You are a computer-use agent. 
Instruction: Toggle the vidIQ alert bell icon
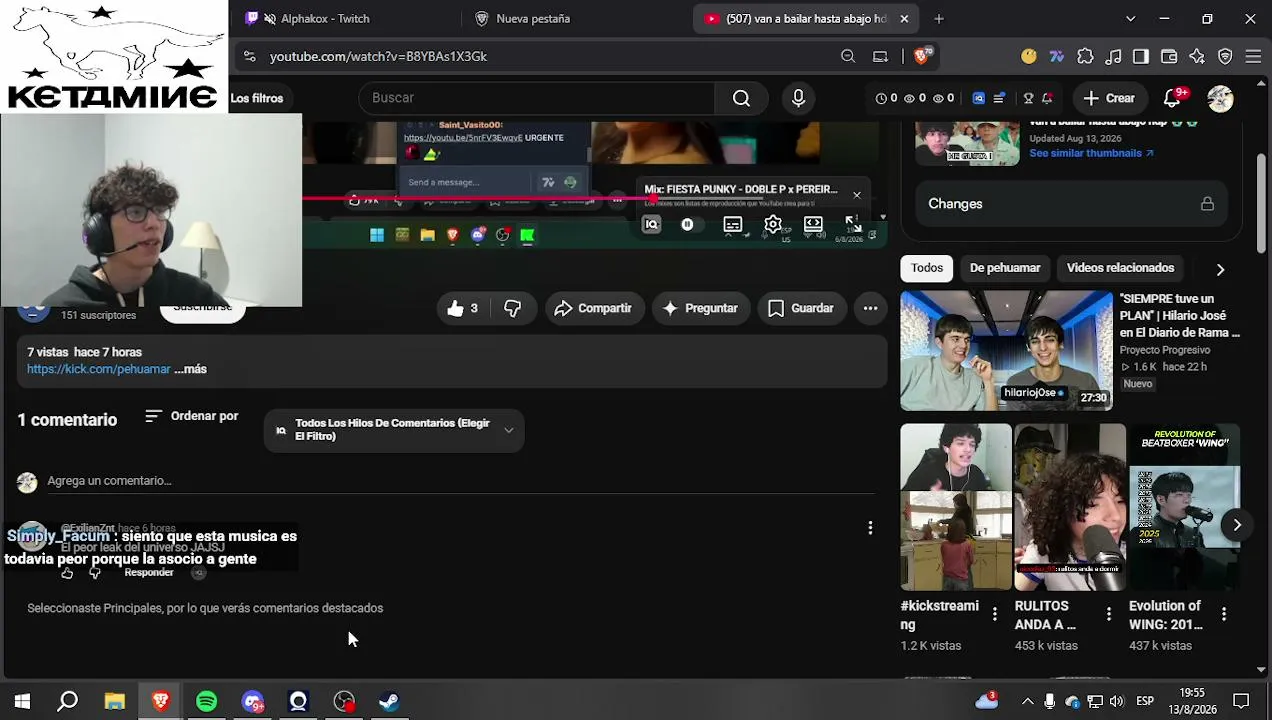(x=1047, y=98)
